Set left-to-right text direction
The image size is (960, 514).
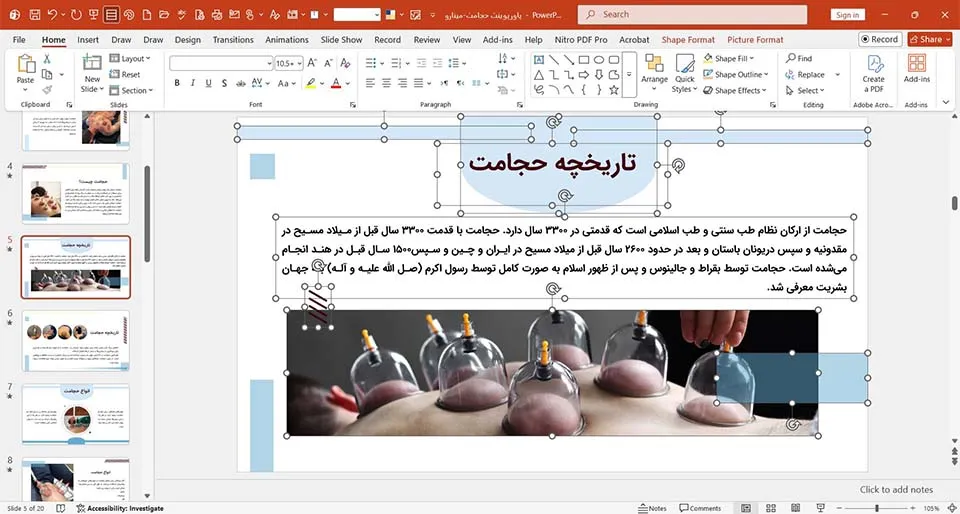(x=444, y=83)
